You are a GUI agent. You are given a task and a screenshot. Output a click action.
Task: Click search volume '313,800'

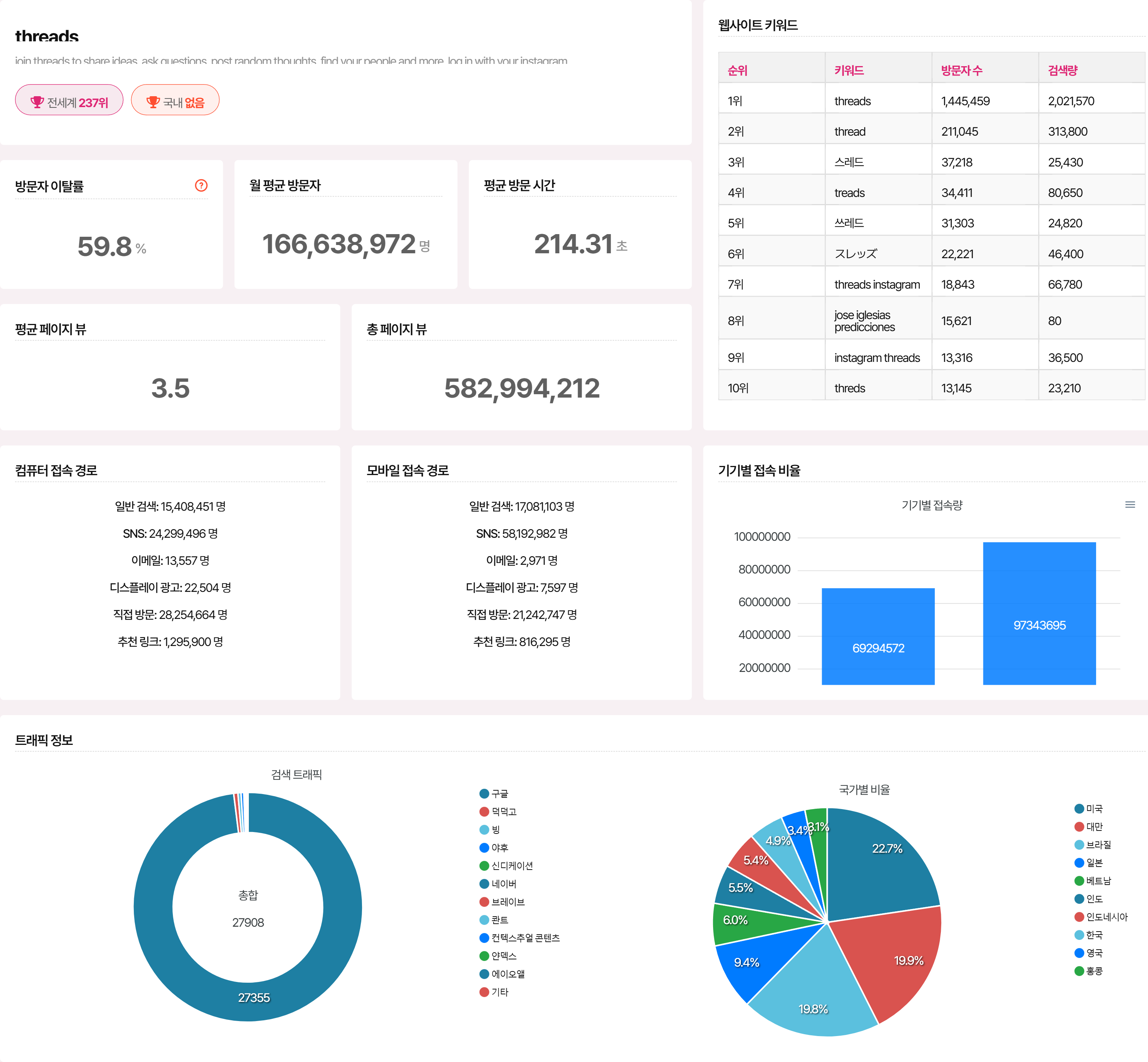tap(1068, 132)
